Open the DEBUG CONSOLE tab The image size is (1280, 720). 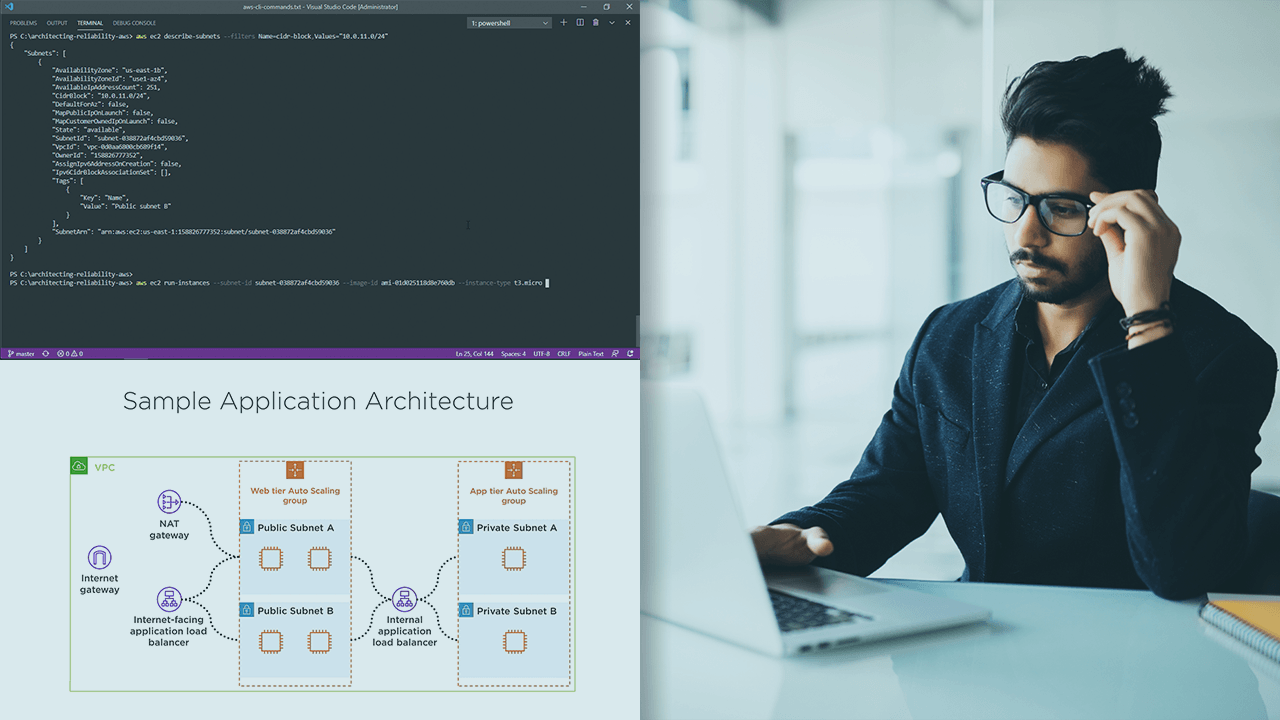click(134, 22)
